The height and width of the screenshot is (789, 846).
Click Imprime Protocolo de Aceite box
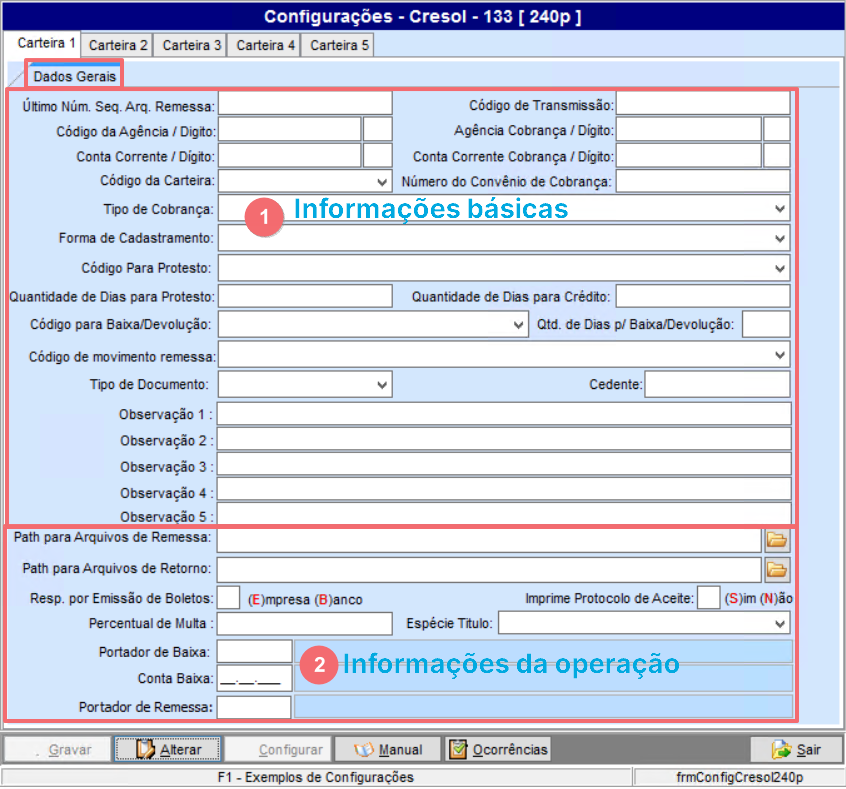click(x=708, y=598)
